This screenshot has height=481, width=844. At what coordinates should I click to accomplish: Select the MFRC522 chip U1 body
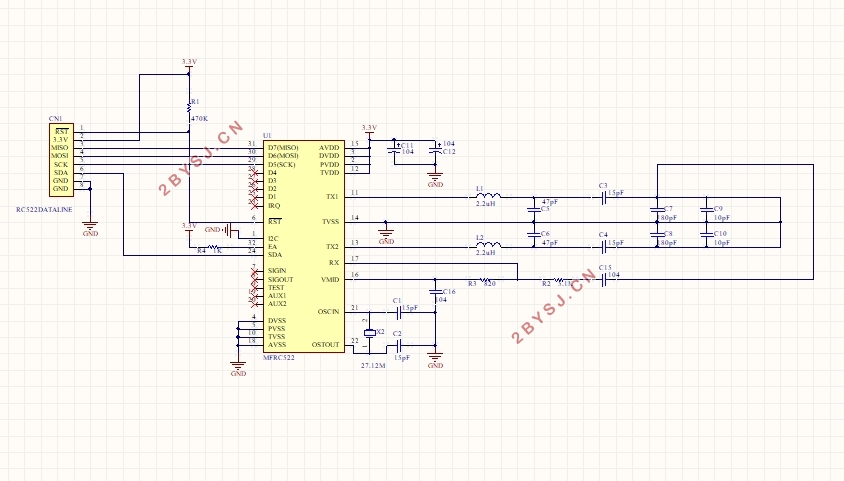pos(304,247)
